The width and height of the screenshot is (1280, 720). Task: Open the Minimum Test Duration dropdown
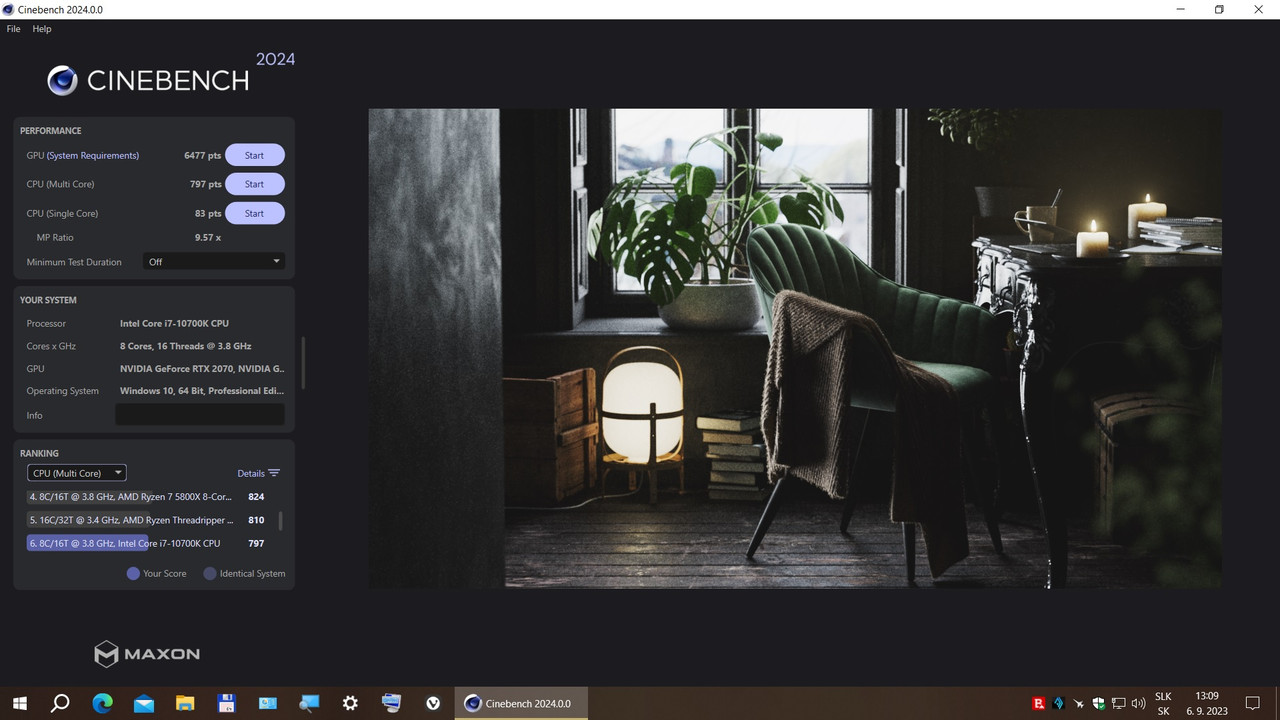click(x=214, y=262)
